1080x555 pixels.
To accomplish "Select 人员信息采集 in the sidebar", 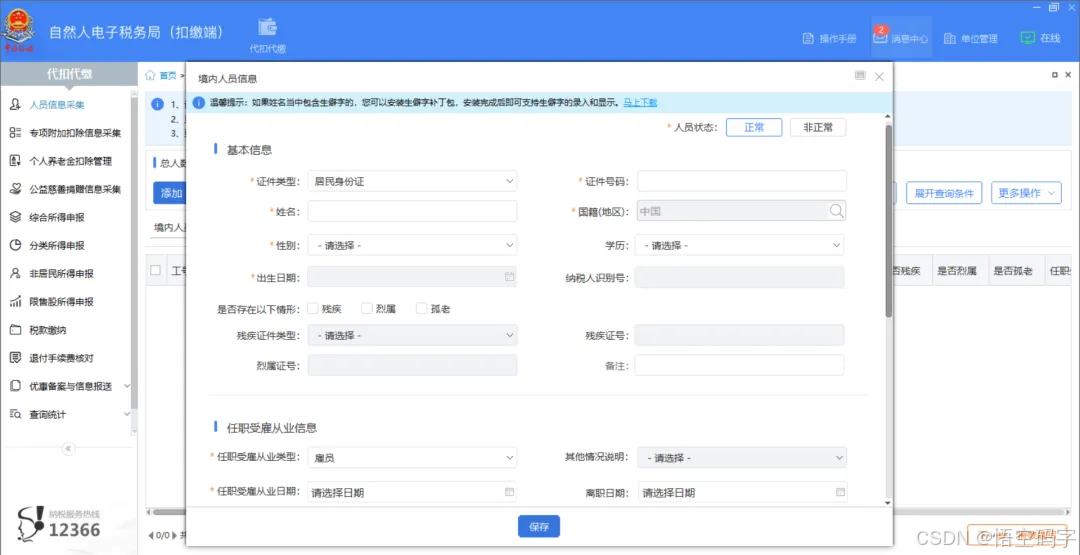I will [57, 105].
